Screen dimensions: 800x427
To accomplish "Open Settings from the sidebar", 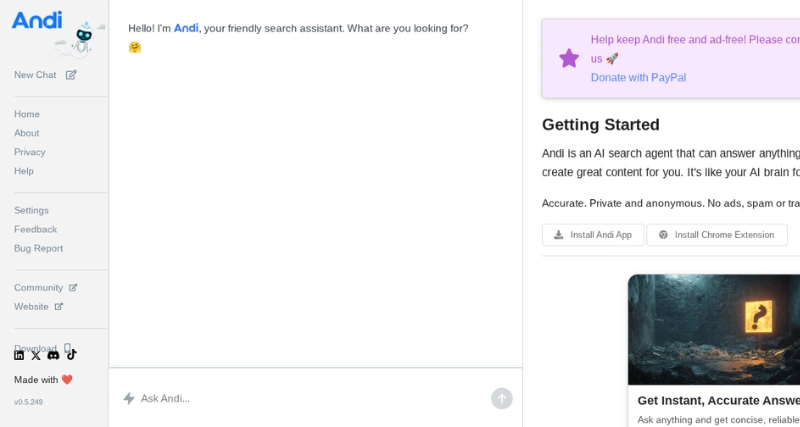I will point(31,210).
